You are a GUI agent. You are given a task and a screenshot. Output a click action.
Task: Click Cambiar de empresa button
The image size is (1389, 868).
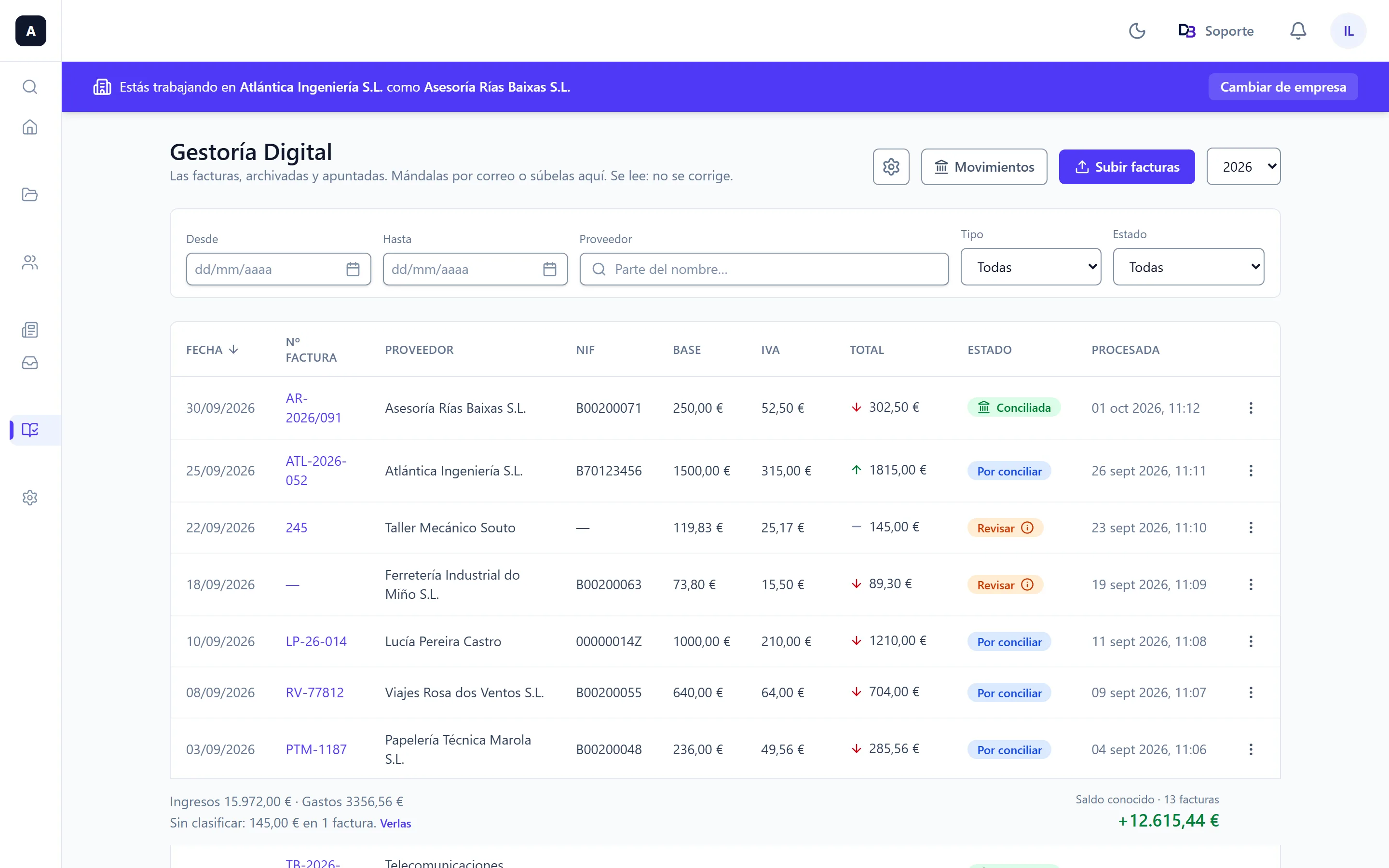tap(1283, 87)
